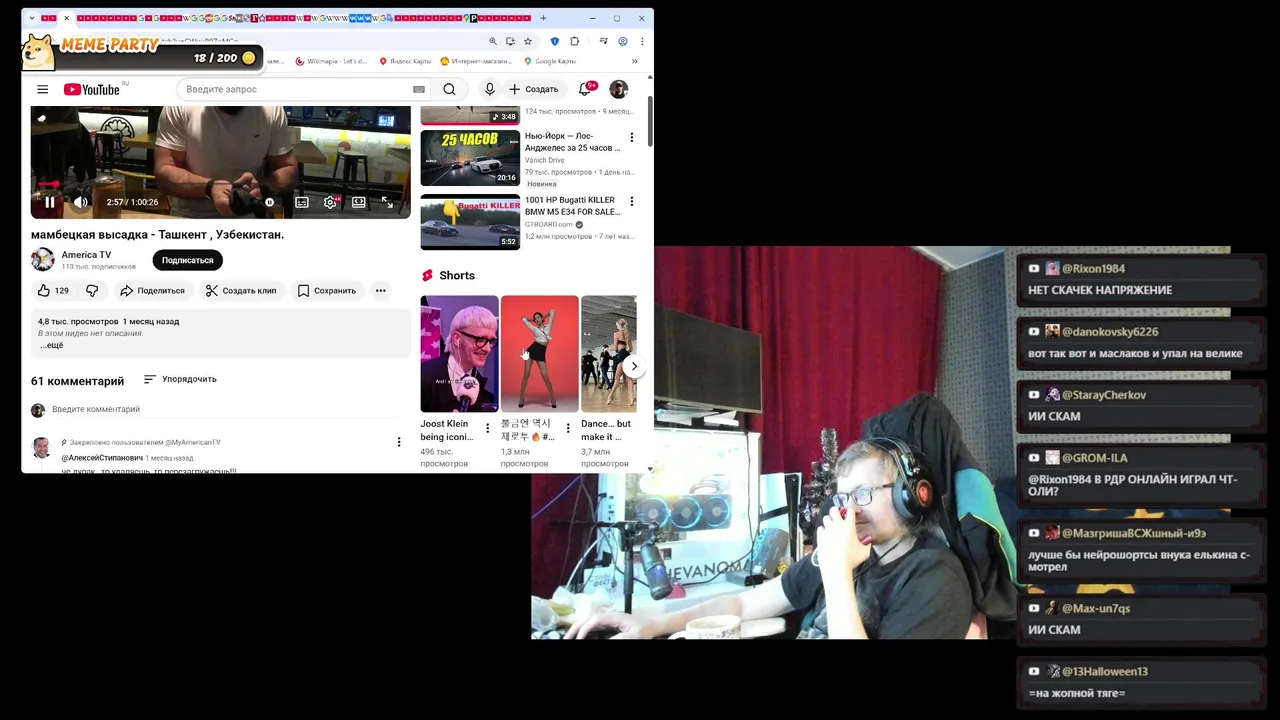Open a new browser tab
The width and height of the screenshot is (1280, 720).
click(x=543, y=18)
